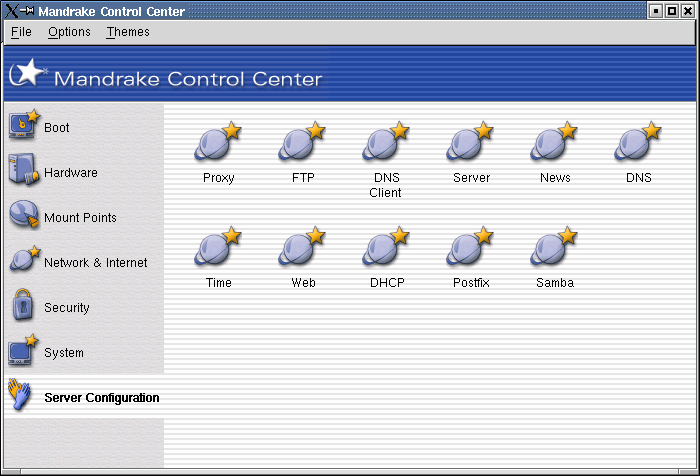Viewport: 700px width, 476px height.
Task: Click the Boot category label
Action: click(x=57, y=128)
